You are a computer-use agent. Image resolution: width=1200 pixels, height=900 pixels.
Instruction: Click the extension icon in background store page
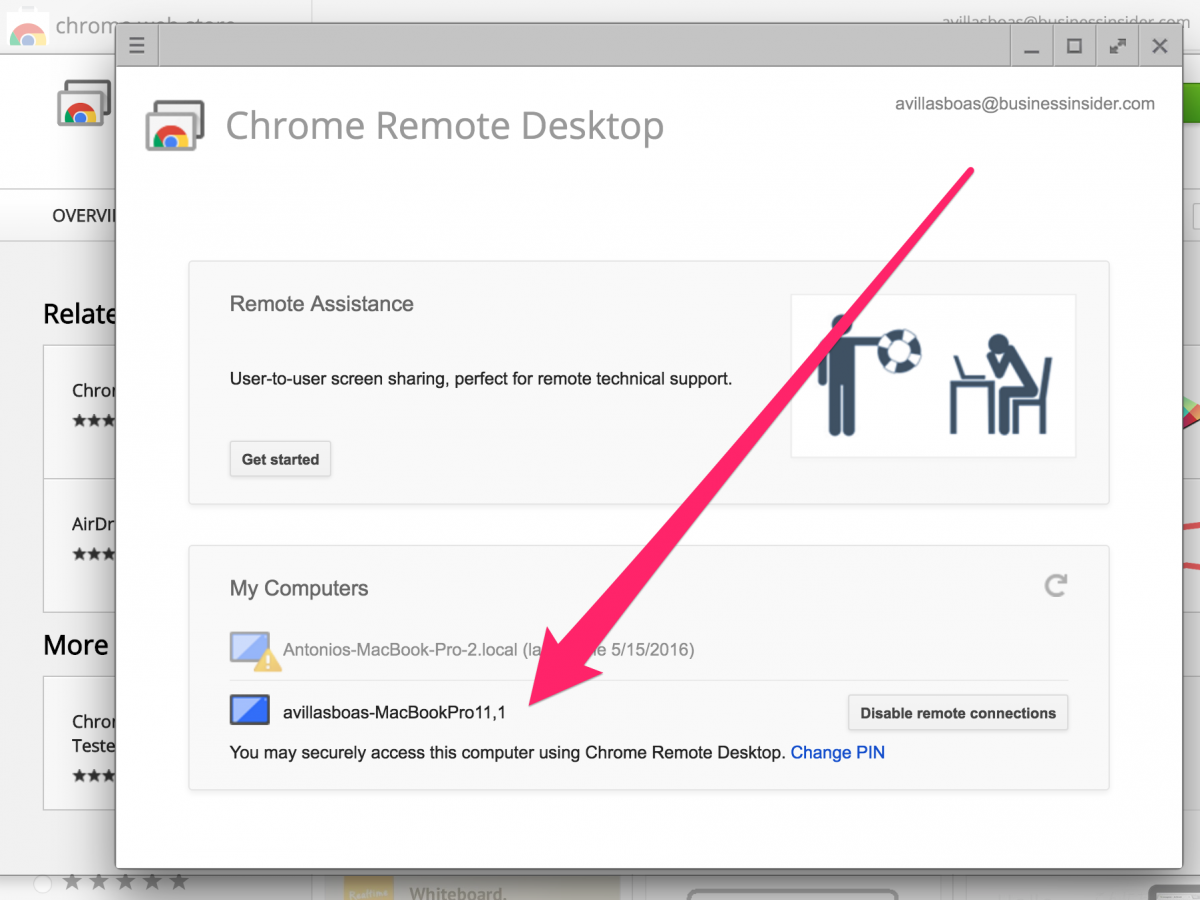pyautogui.click(x=83, y=105)
